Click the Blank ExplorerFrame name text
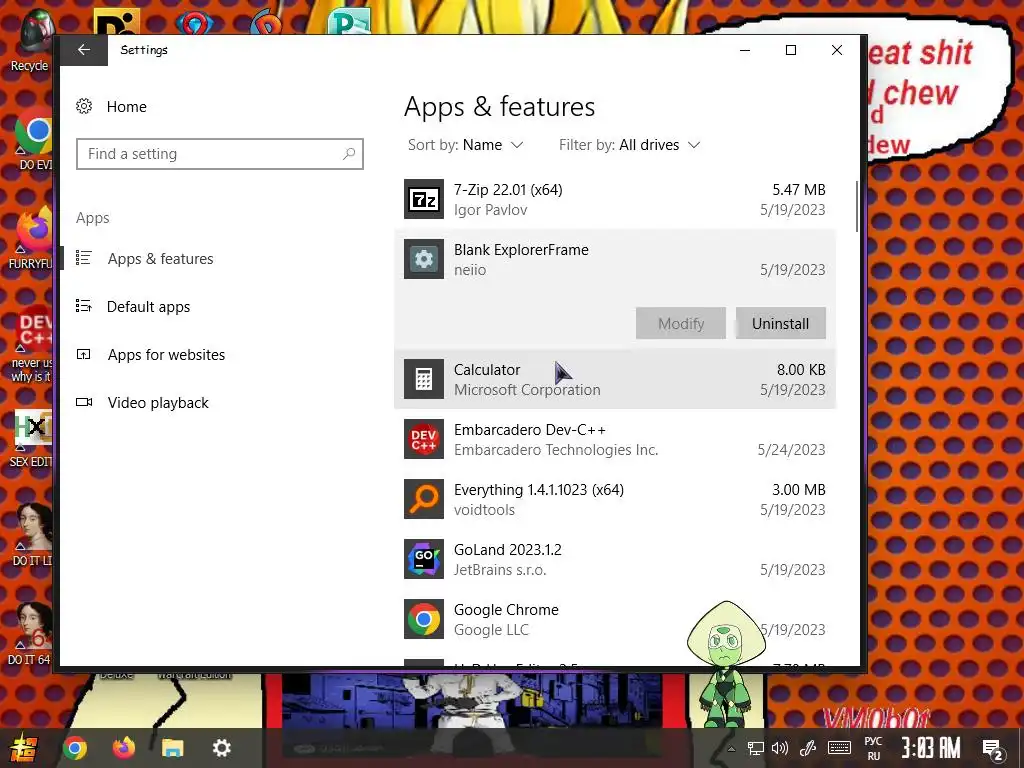The height and width of the screenshot is (768, 1024). (x=521, y=250)
